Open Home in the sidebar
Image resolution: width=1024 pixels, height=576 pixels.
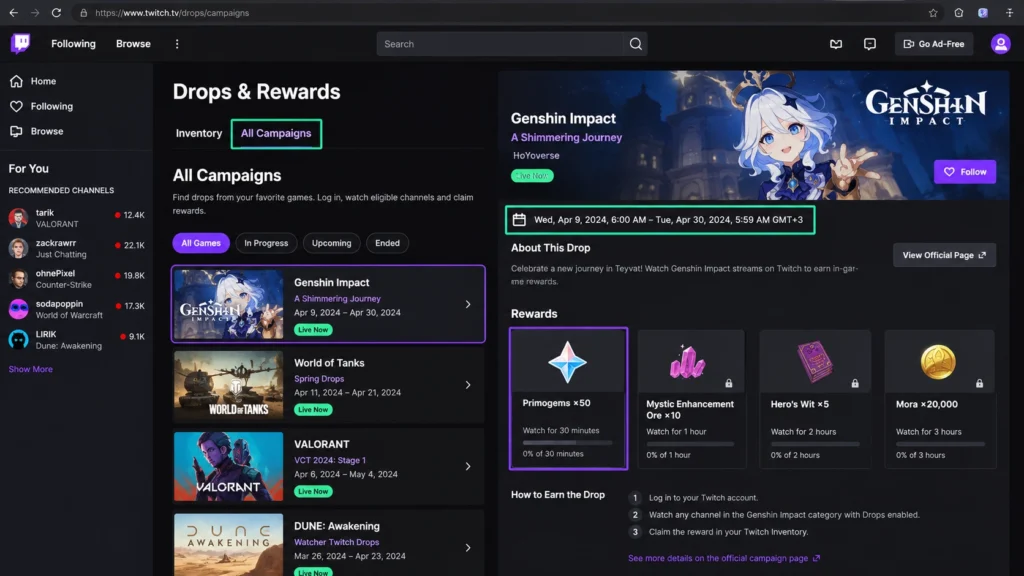point(43,81)
